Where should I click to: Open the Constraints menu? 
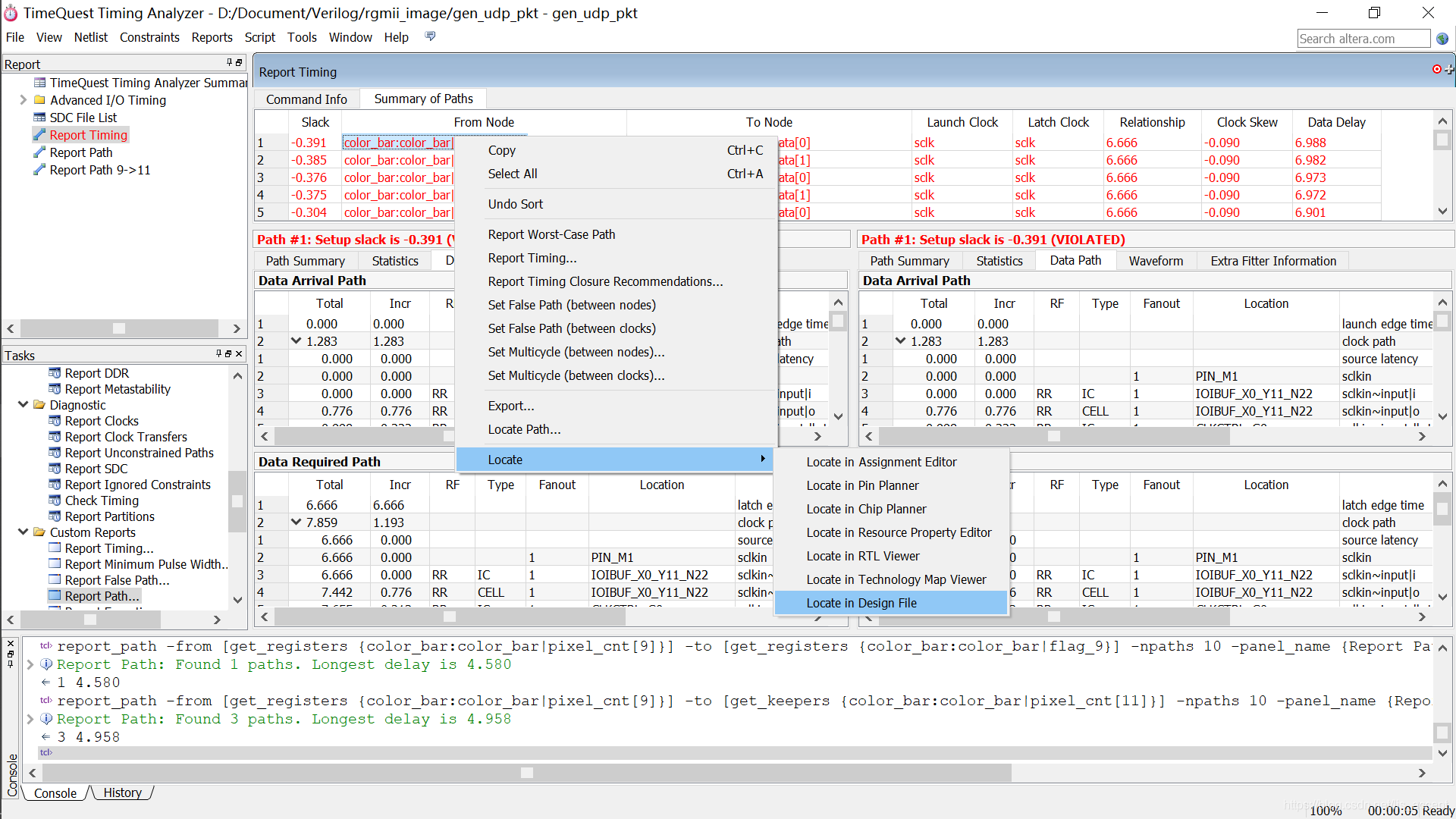tap(149, 37)
